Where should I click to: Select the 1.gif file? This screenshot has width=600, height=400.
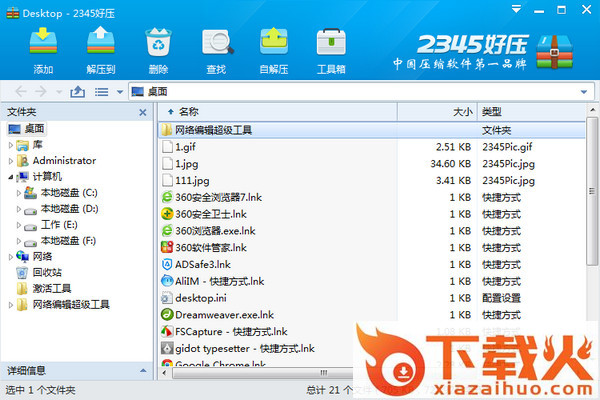pos(186,147)
